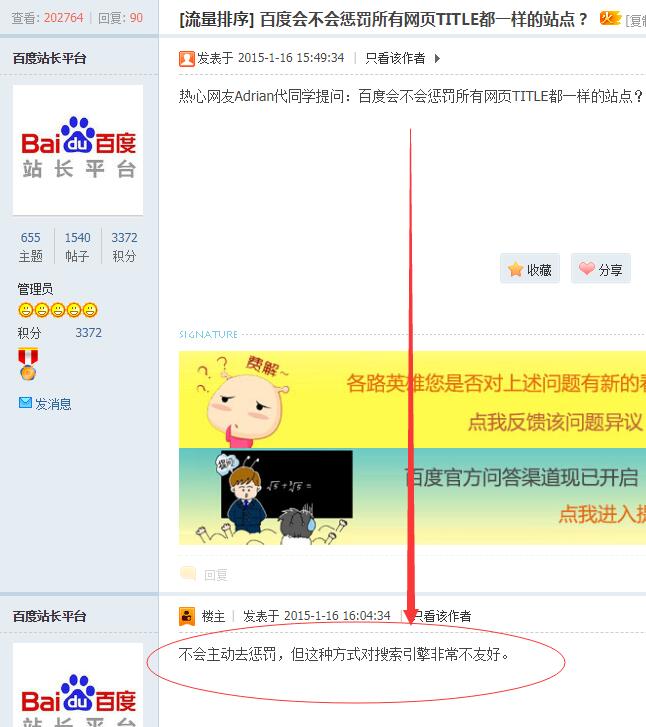The width and height of the screenshot is (646, 727).
Task: Open the yellow 点我反馈该问题异议 banner
Action: [412, 399]
